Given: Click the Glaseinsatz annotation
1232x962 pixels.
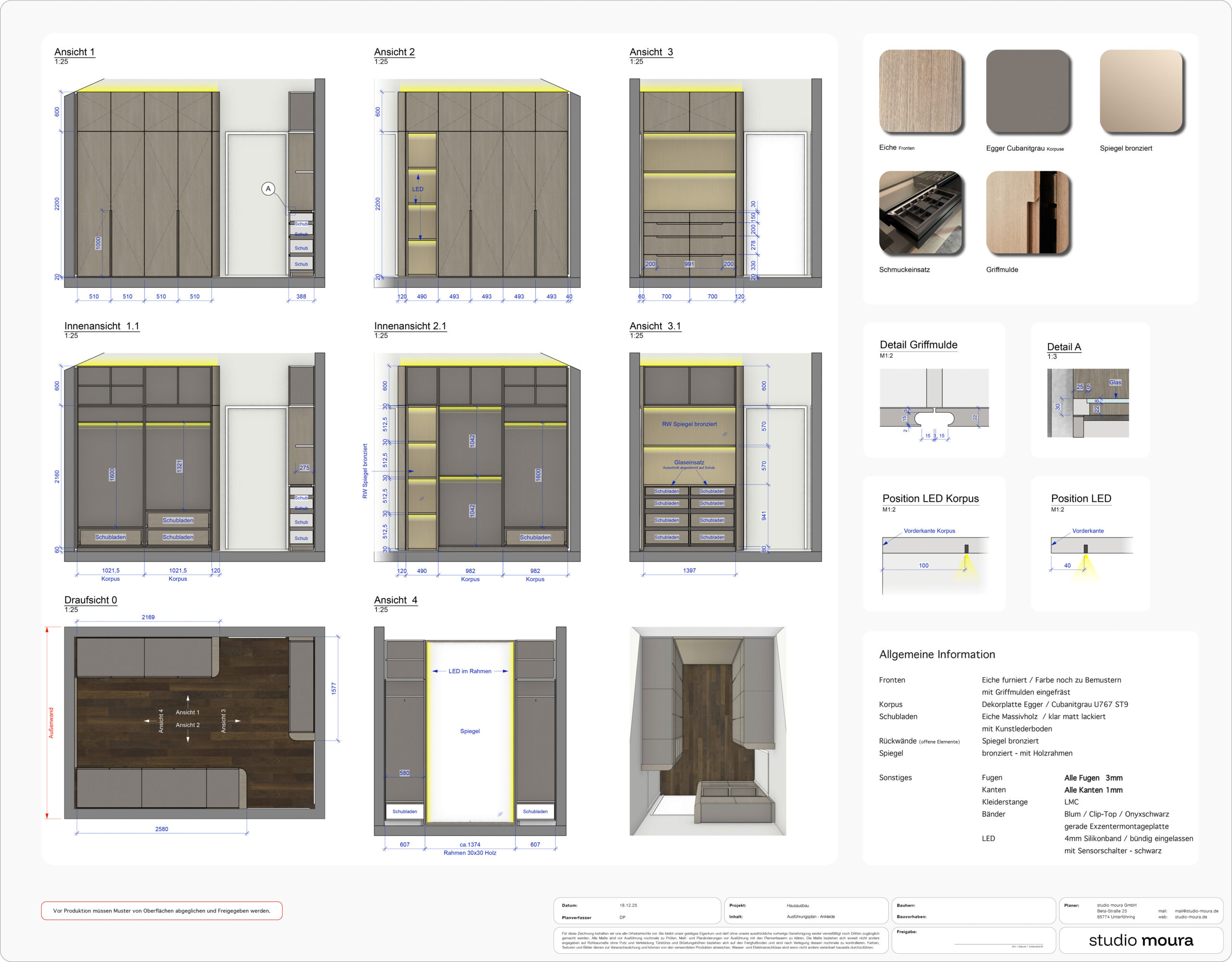Looking at the screenshot, I should [x=689, y=462].
